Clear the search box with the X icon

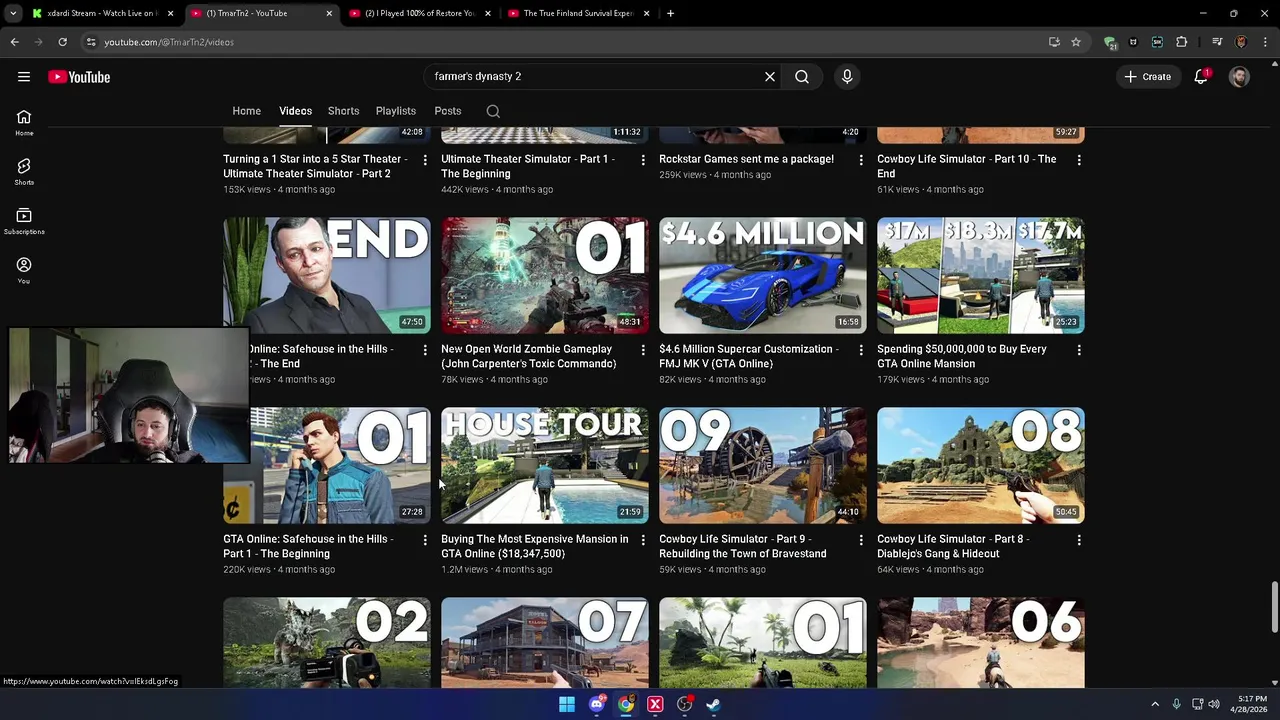click(x=770, y=77)
